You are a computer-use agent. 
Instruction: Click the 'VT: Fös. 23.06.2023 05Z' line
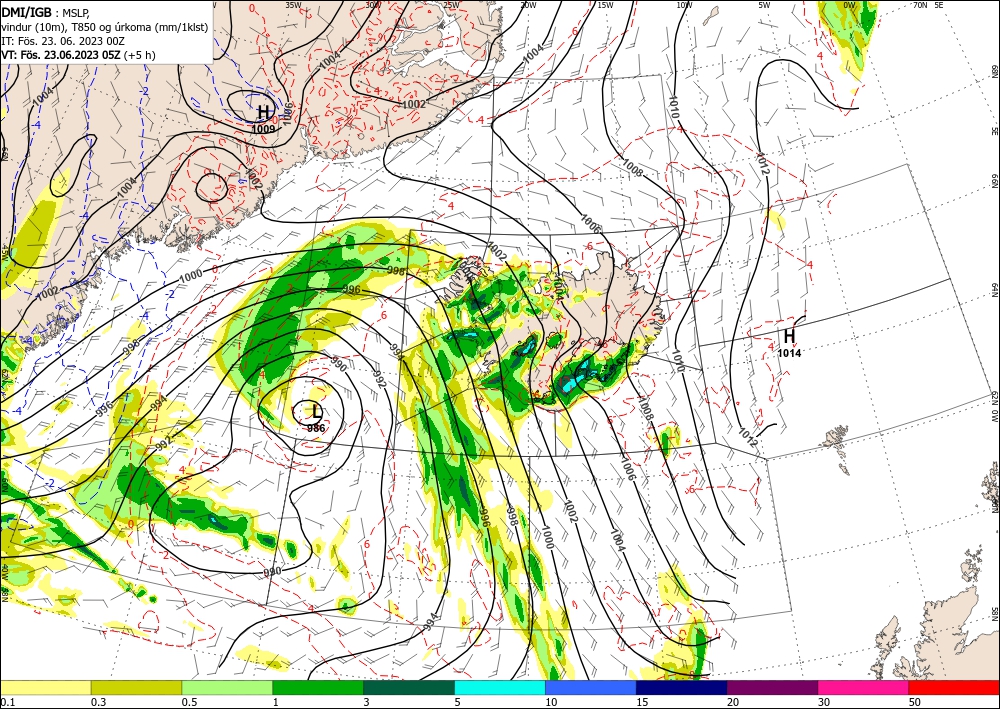click(x=61, y=55)
